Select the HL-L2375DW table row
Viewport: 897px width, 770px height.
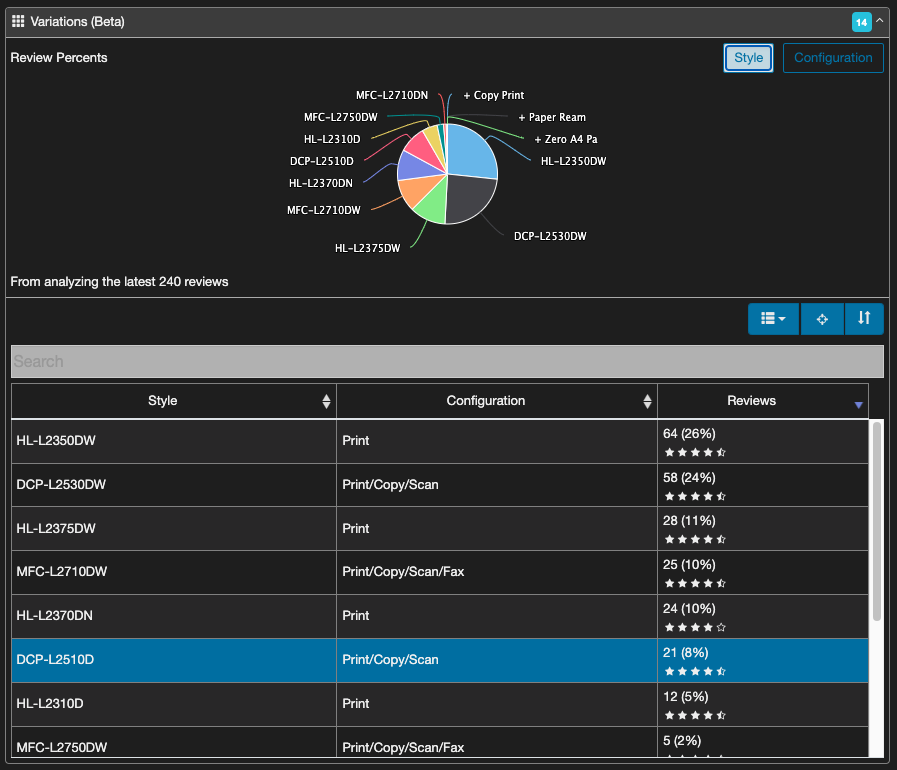coord(440,529)
